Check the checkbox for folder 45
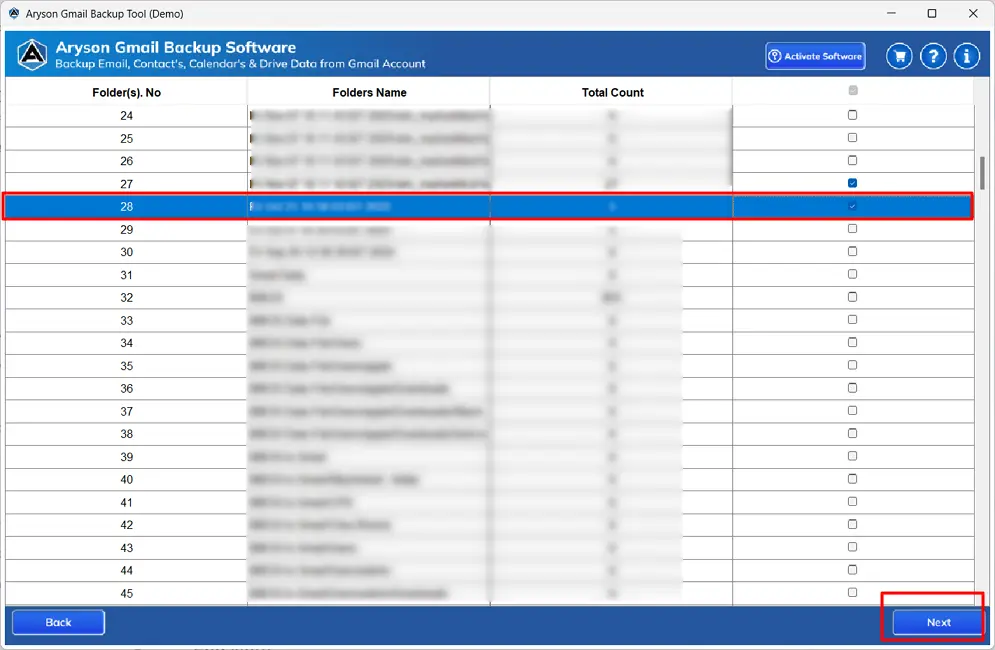Image resolution: width=995 pixels, height=650 pixels. [x=852, y=592]
